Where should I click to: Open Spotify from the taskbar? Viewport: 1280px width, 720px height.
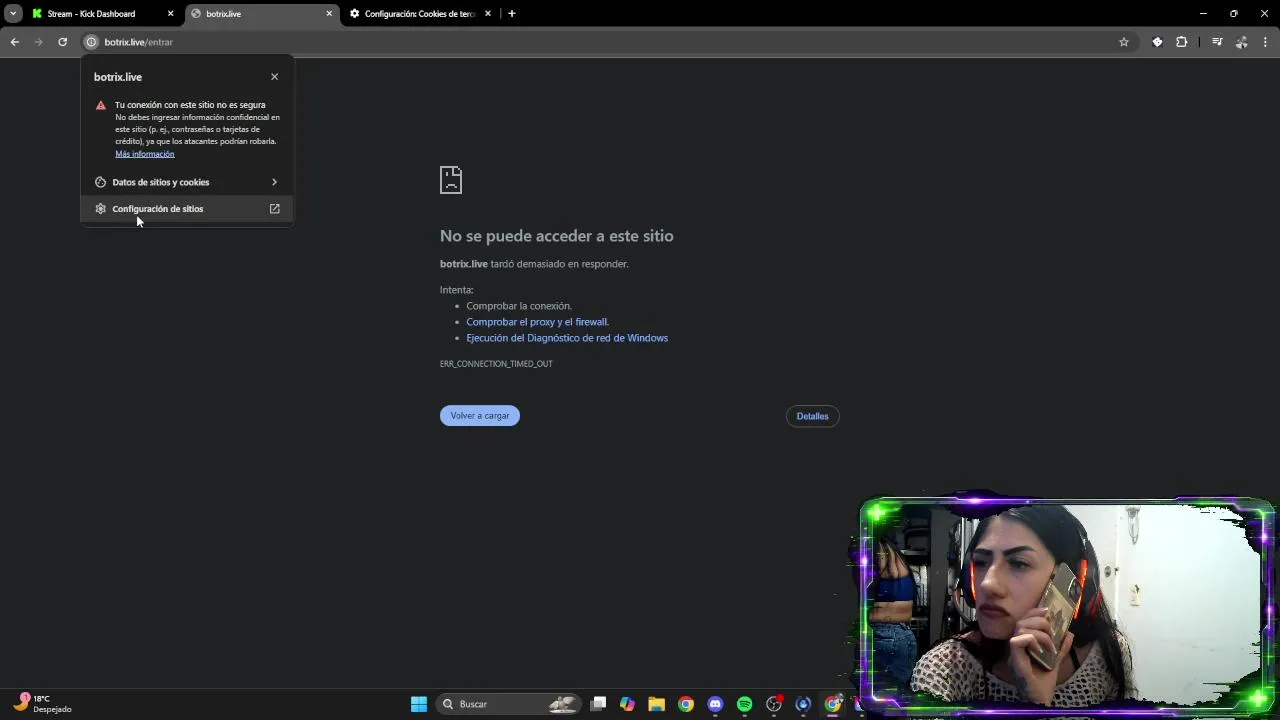tap(744, 704)
